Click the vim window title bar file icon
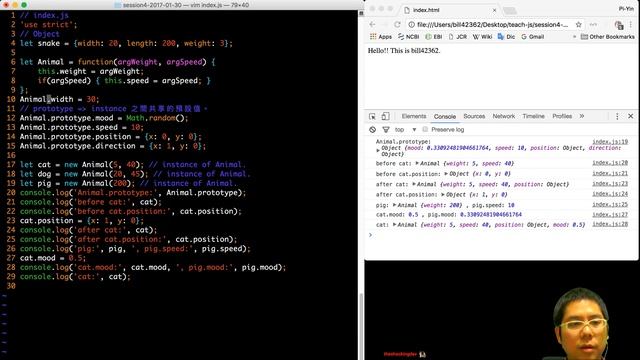 click(x=118, y=5)
